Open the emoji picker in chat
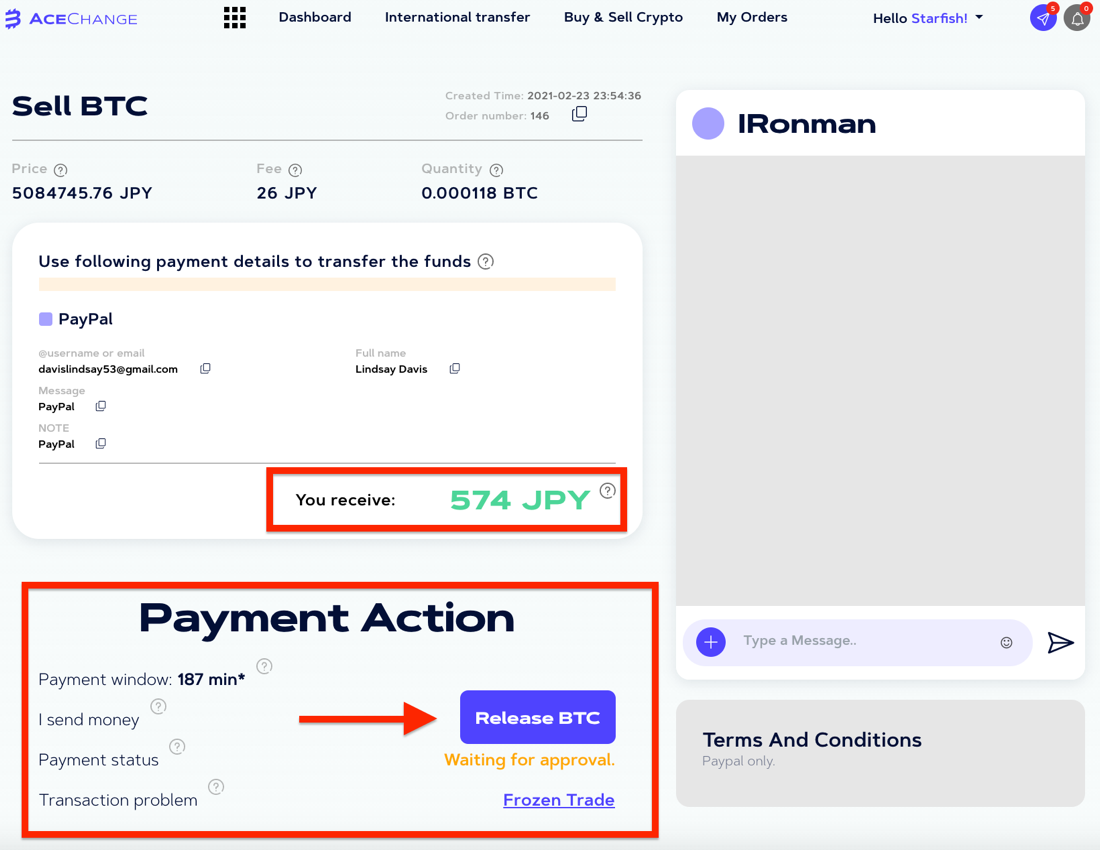This screenshot has width=1100, height=850. 1006,642
